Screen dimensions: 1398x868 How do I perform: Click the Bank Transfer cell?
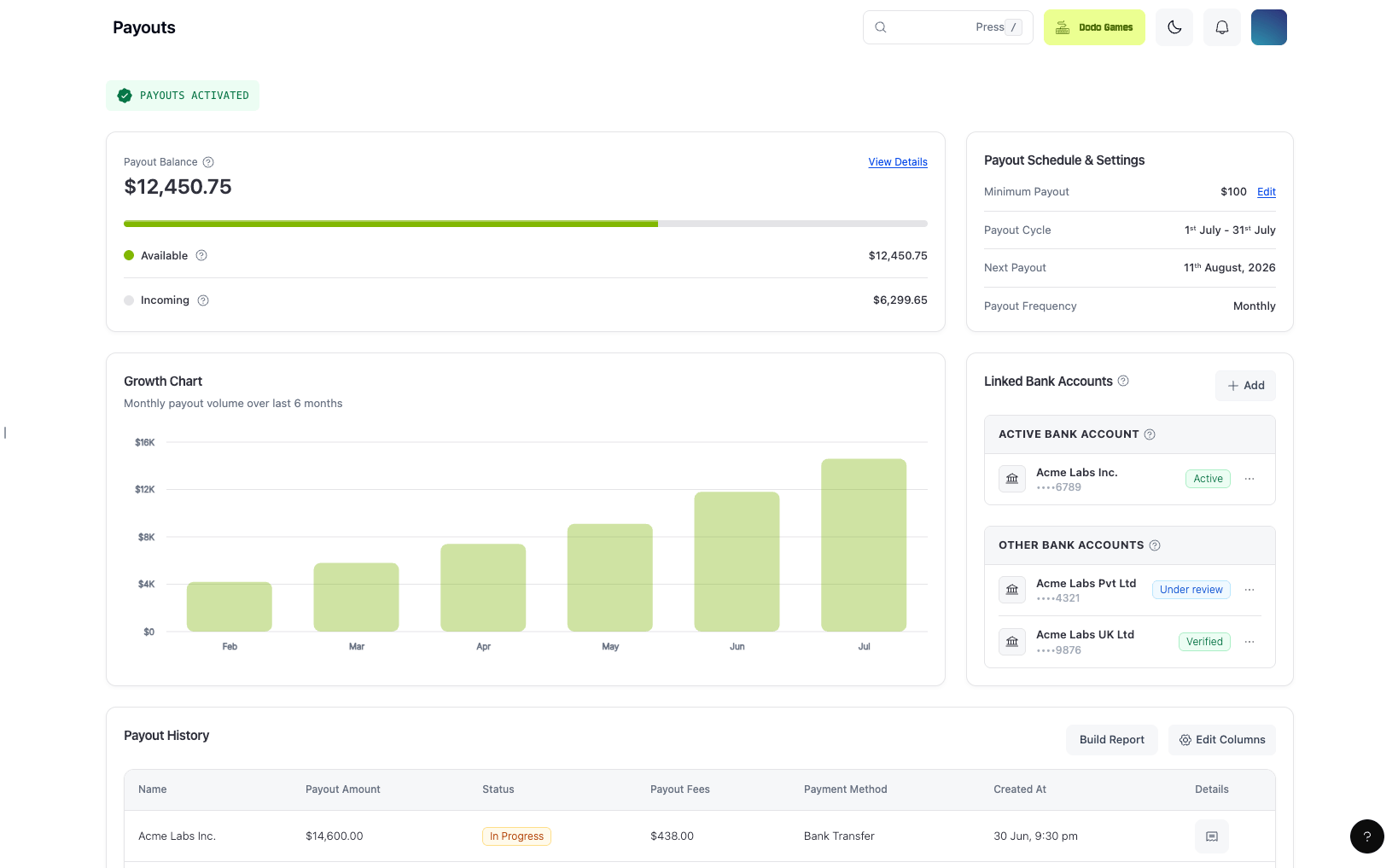(839, 836)
